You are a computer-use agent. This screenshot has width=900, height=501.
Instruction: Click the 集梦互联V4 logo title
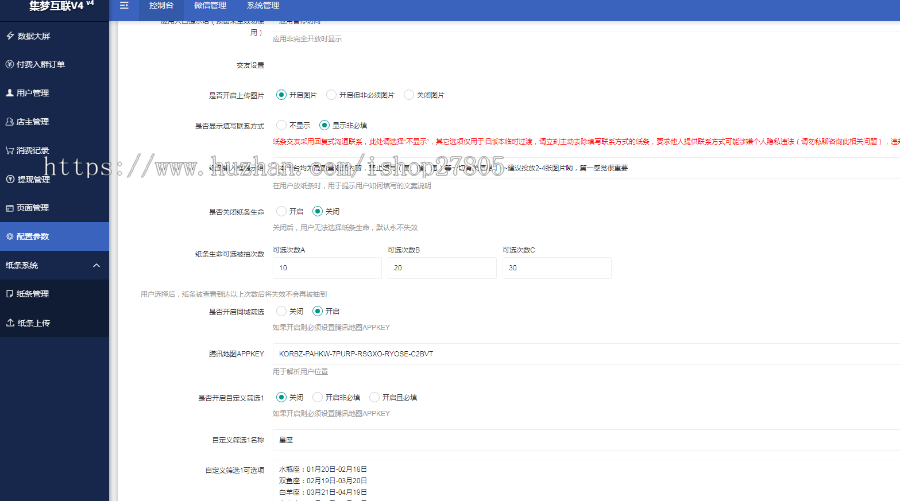(x=61, y=6)
